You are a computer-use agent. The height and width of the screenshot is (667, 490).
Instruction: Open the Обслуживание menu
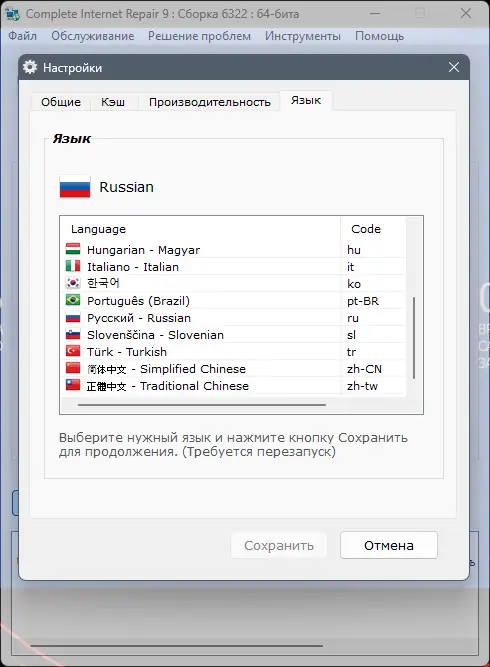[x=93, y=36]
